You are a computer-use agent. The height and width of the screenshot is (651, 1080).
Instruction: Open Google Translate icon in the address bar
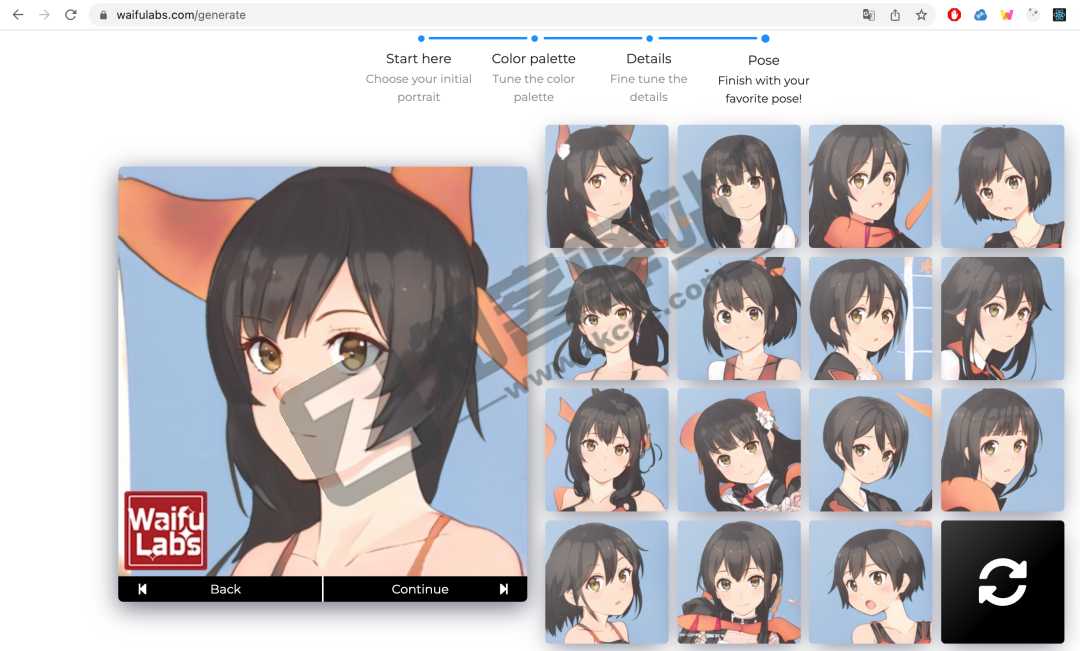point(869,15)
